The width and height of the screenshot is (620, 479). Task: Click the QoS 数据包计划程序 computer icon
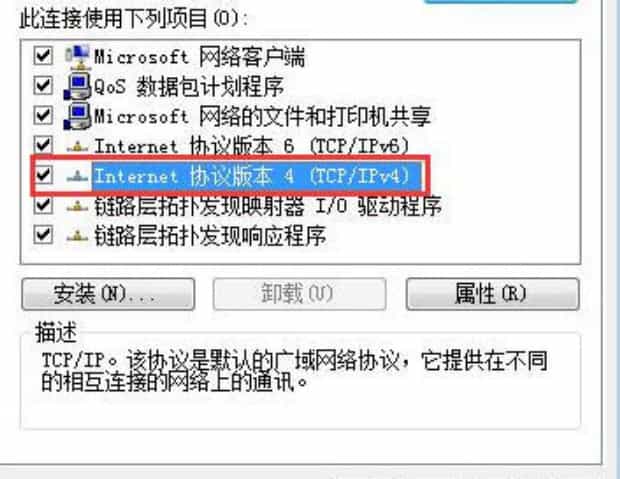(x=78, y=86)
